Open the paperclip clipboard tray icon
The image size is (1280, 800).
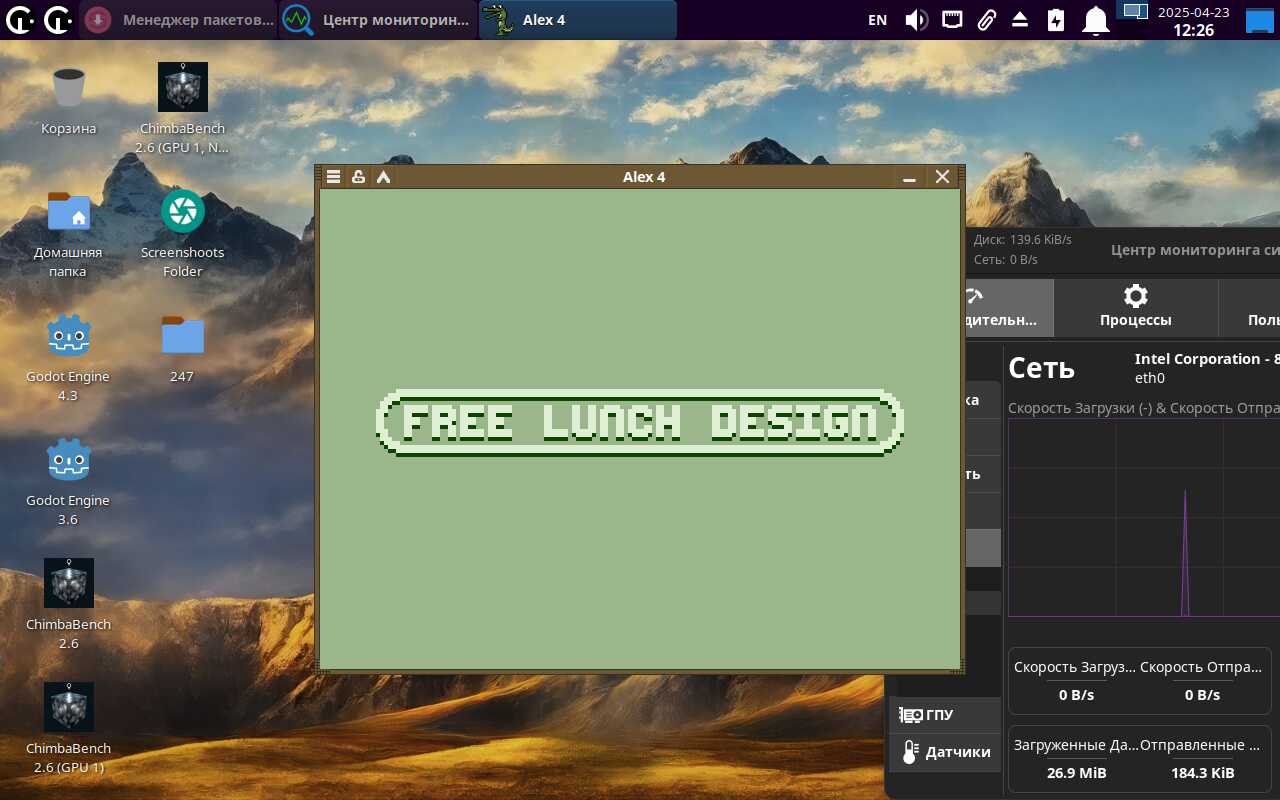(x=986, y=20)
